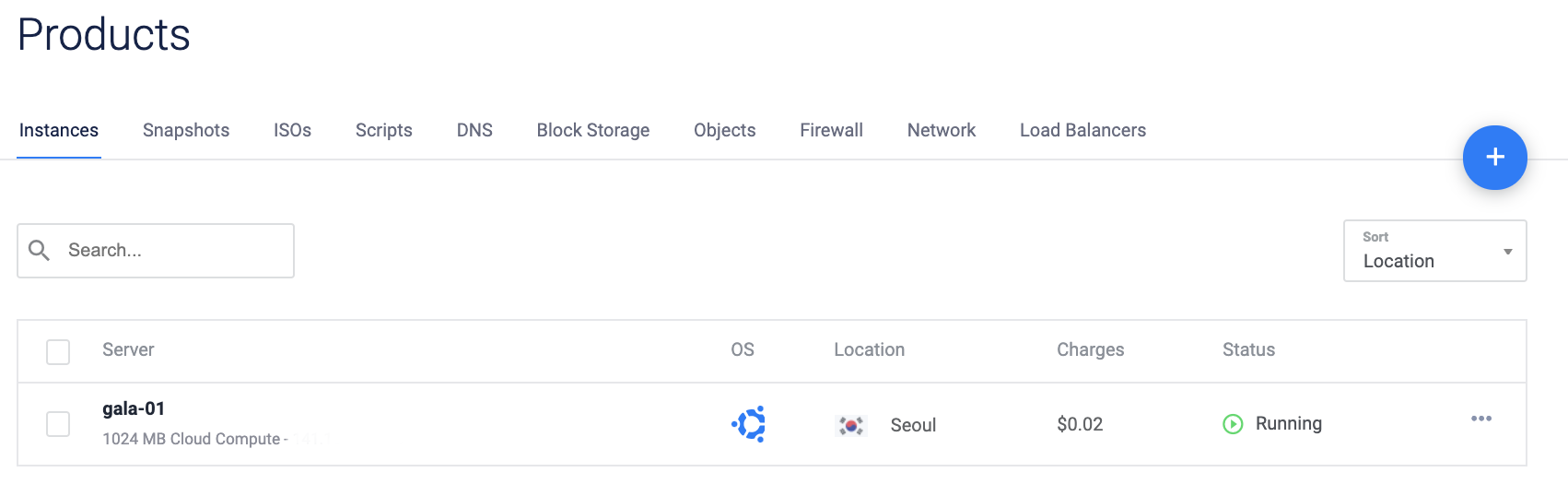
Task: Open the Block Storage tab
Action: (x=592, y=130)
